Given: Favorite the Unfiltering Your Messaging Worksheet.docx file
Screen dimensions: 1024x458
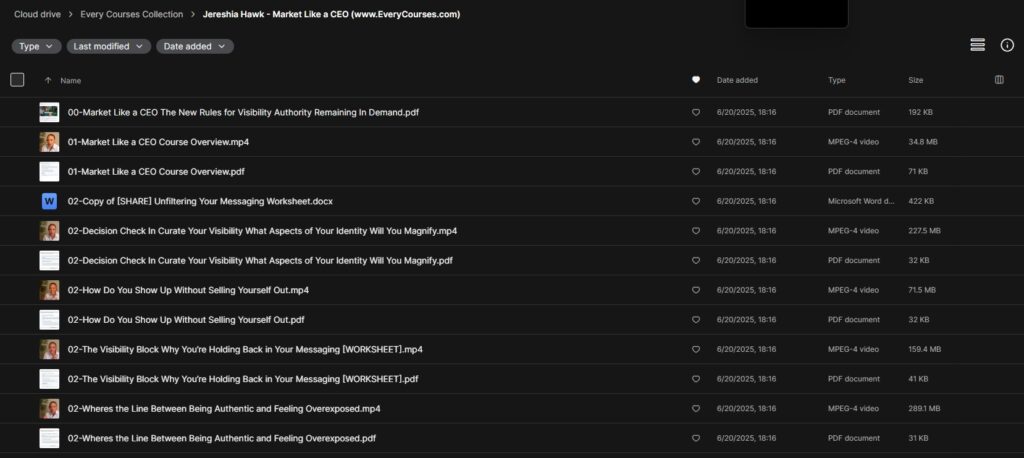Looking at the screenshot, I should point(696,201).
